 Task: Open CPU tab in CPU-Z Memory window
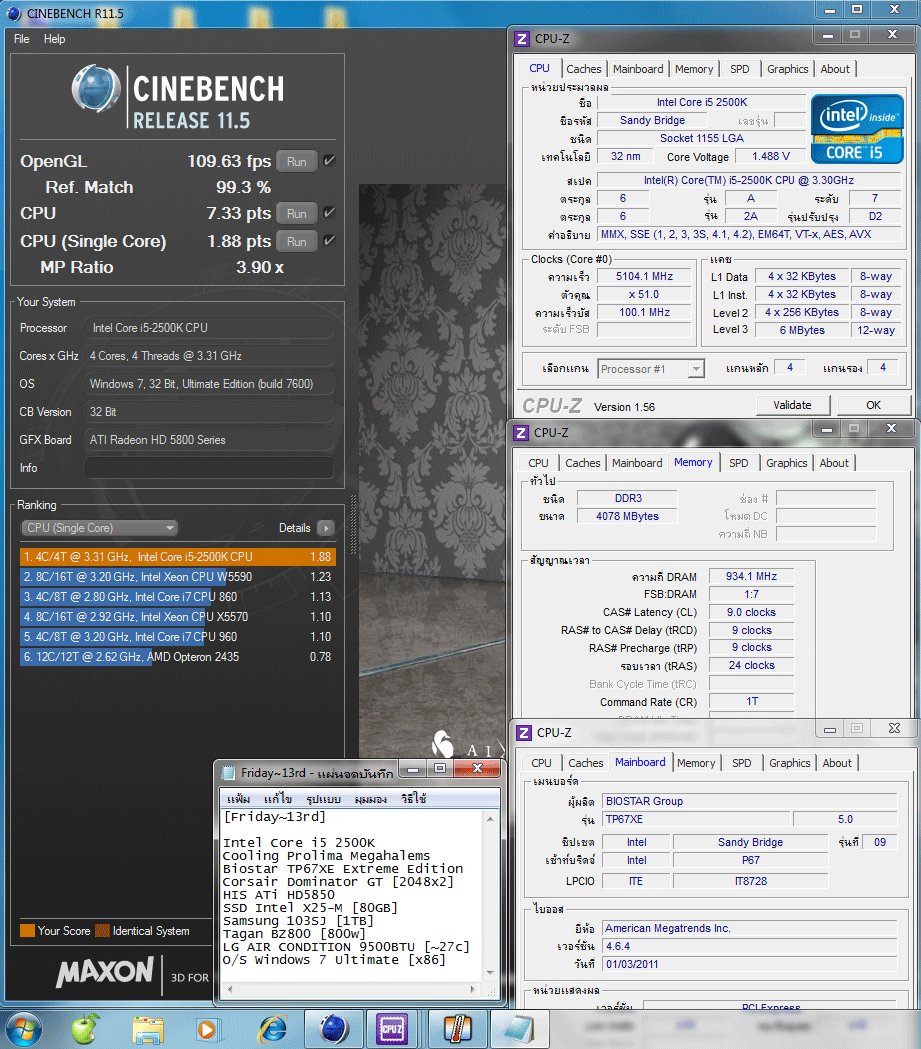[x=538, y=463]
